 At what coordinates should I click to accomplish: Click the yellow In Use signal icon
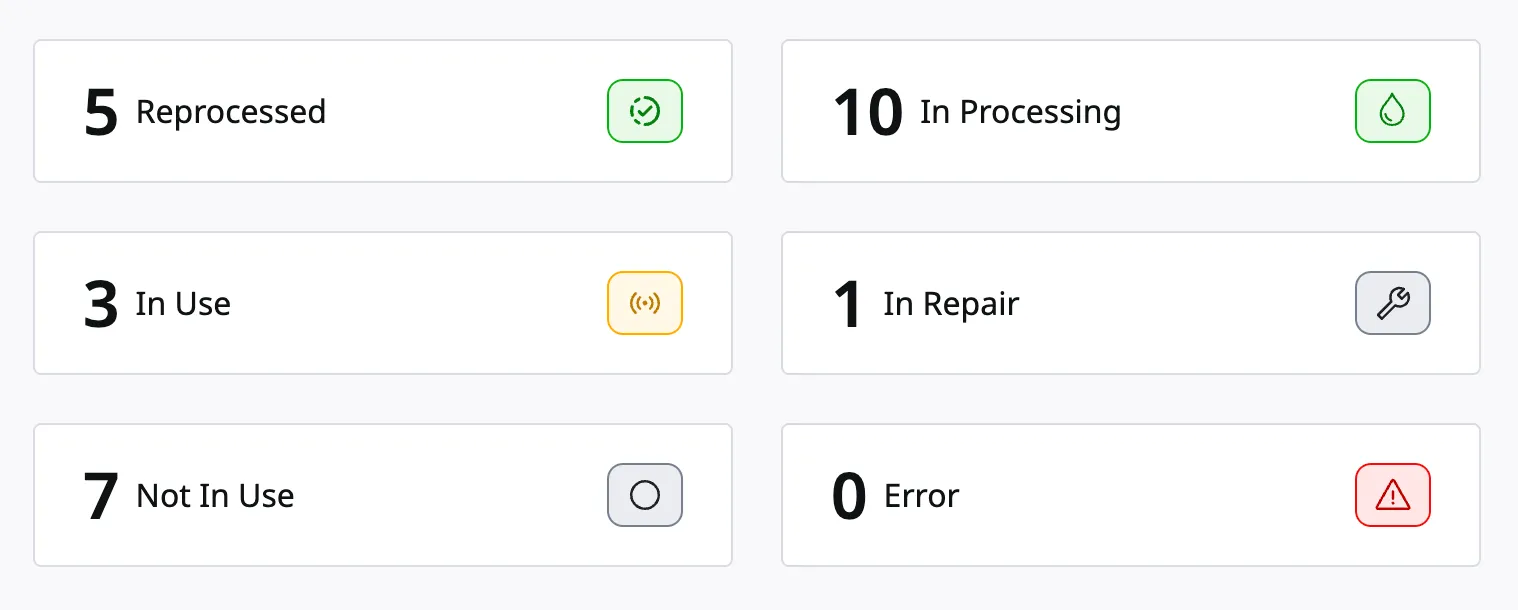[645, 303]
